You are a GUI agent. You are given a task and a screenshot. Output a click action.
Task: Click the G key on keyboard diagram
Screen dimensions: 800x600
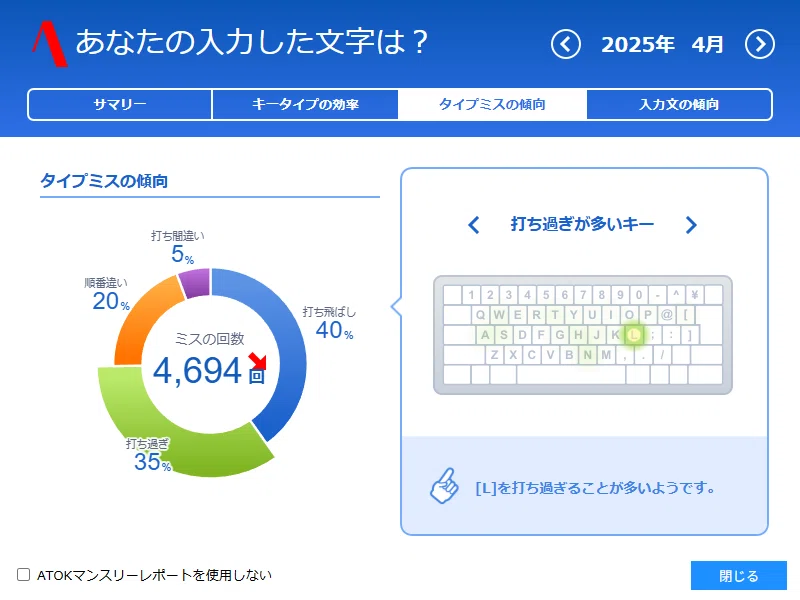(x=560, y=335)
